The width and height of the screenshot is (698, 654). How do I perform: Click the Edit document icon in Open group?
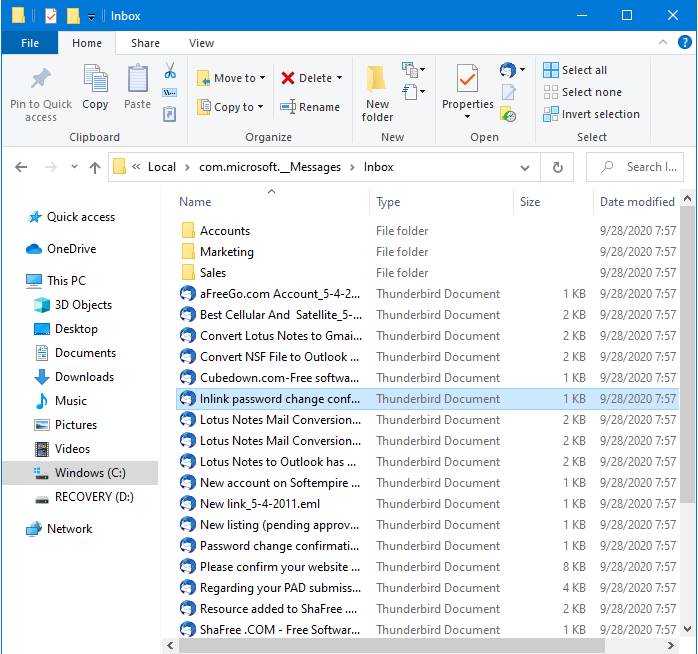coord(508,92)
